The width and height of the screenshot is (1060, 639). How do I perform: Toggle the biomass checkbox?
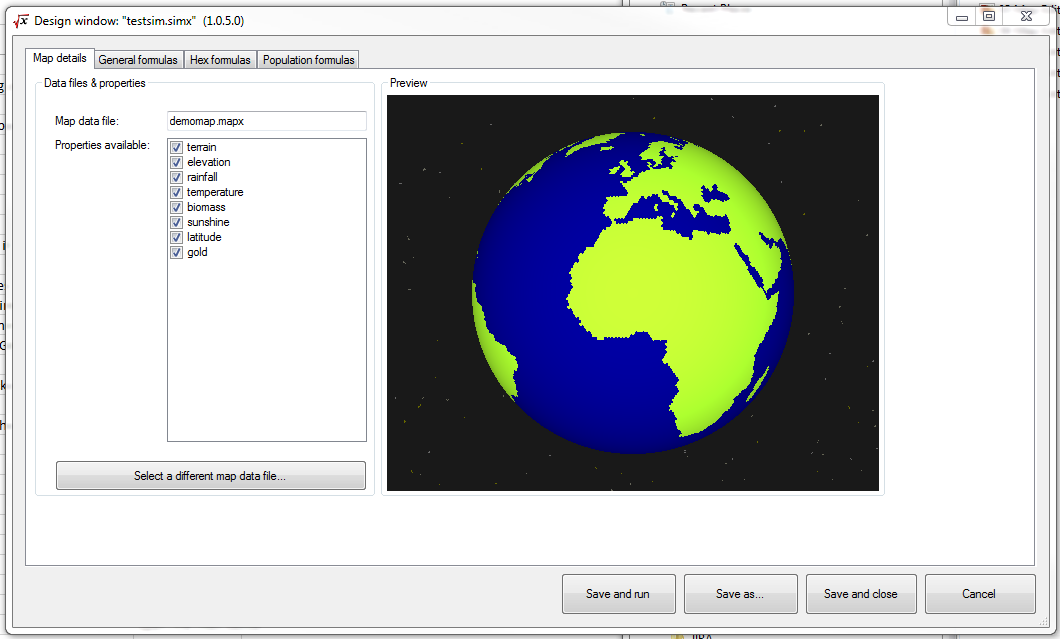(x=176, y=207)
